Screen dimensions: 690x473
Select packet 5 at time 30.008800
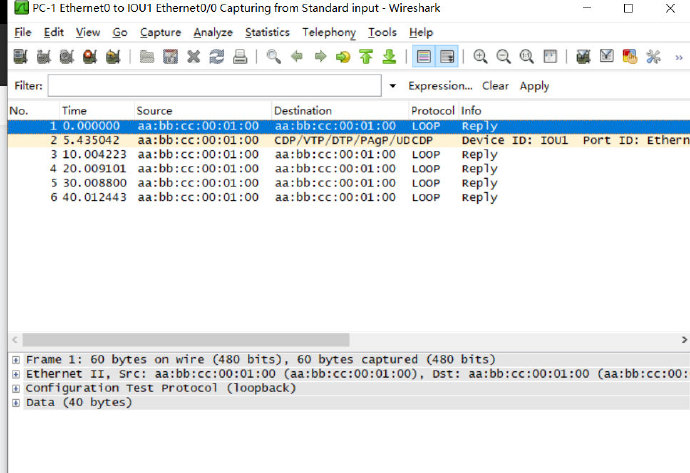click(349, 183)
